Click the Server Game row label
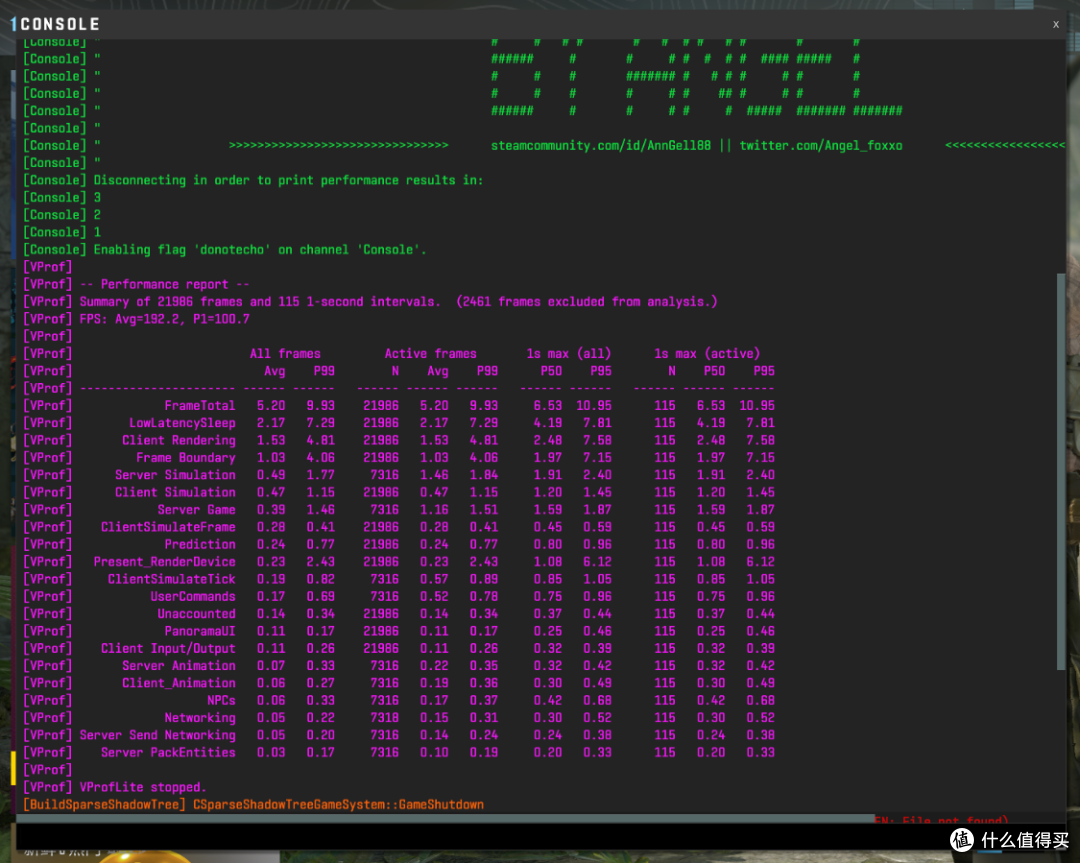Screen dimensions: 1080x863 tap(196, 510)
